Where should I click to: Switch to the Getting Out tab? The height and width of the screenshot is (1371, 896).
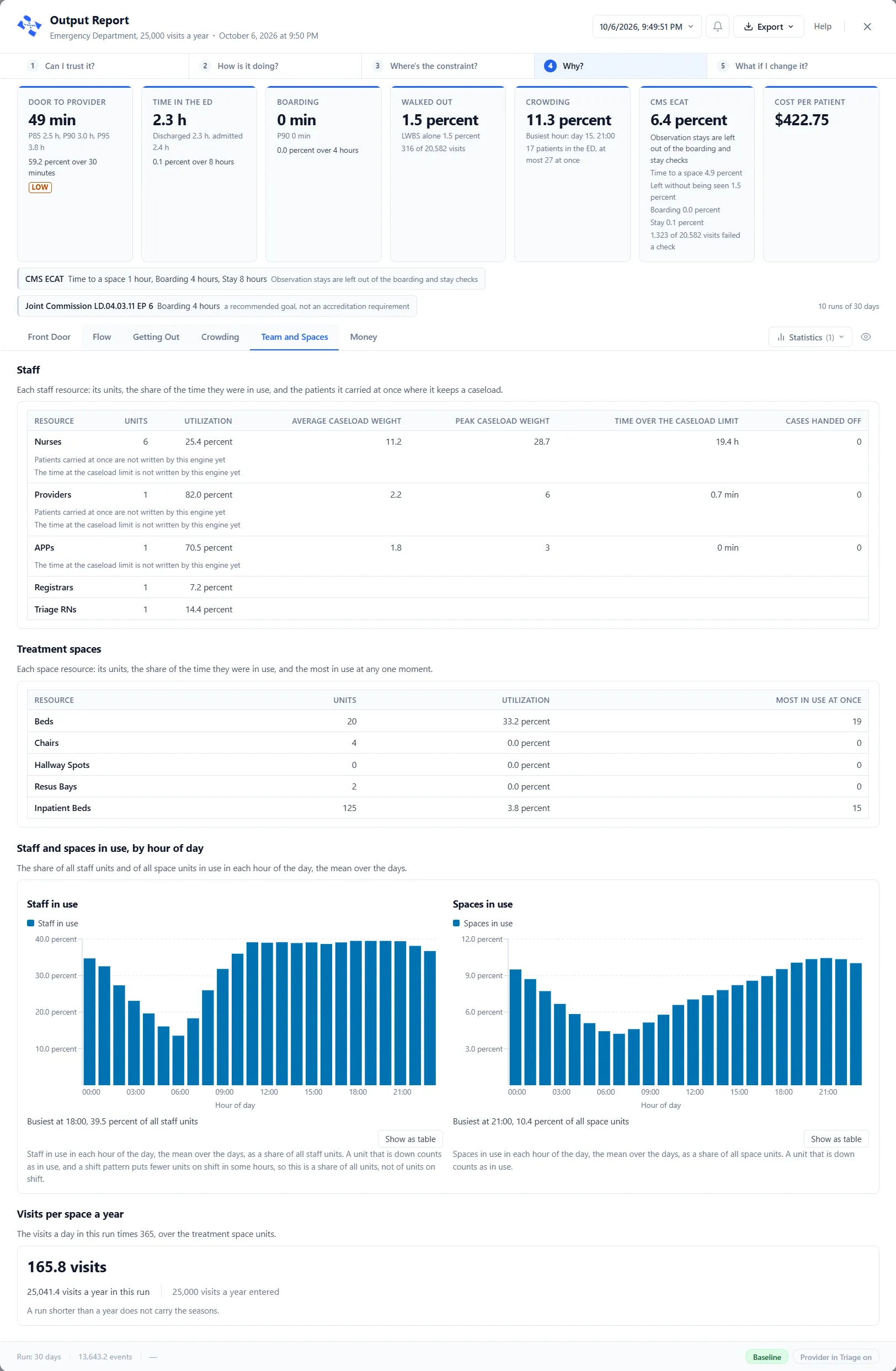point(156,337)
